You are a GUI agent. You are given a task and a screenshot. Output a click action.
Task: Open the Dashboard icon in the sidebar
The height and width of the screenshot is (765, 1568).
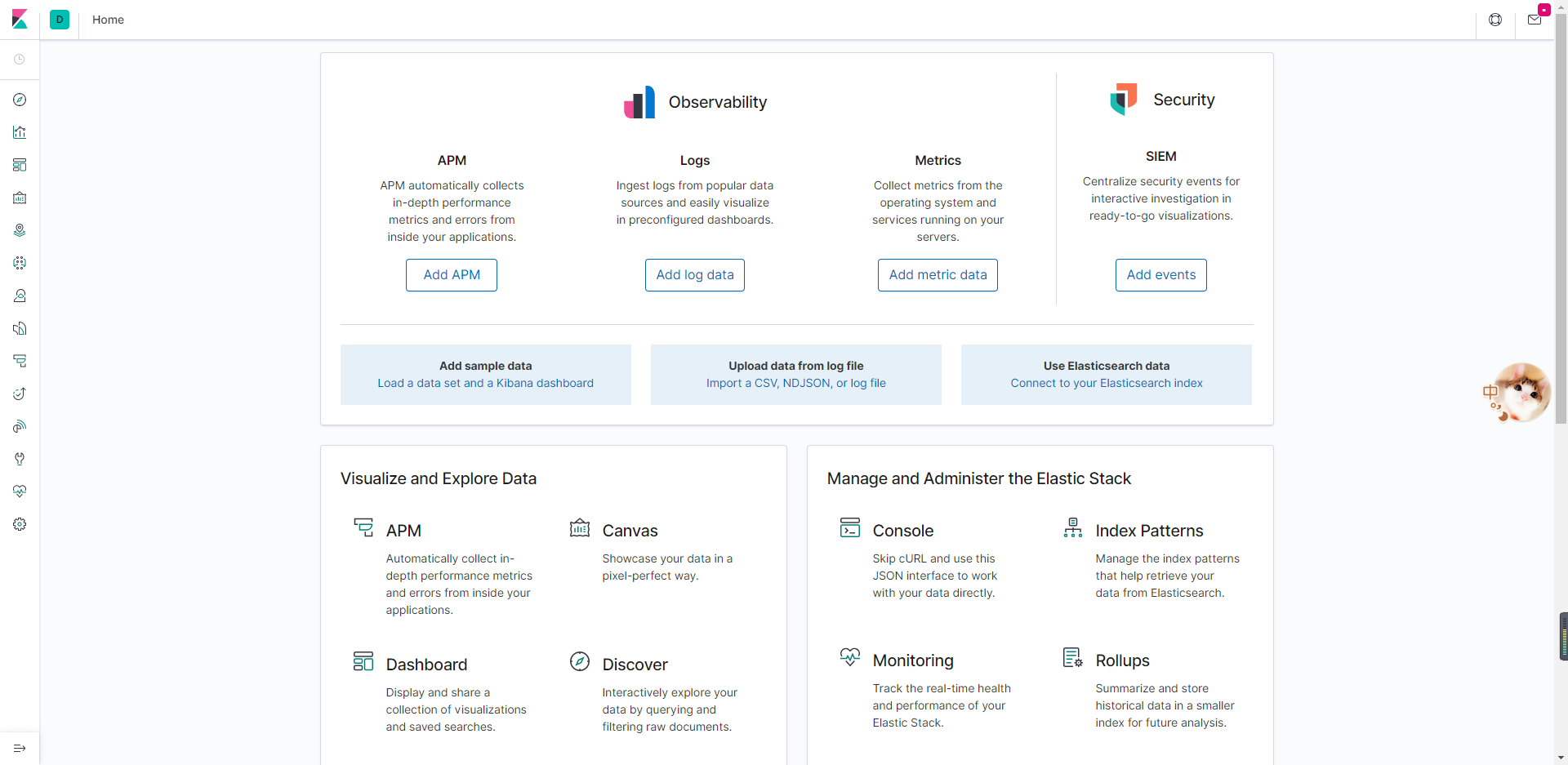coord(20,165)
